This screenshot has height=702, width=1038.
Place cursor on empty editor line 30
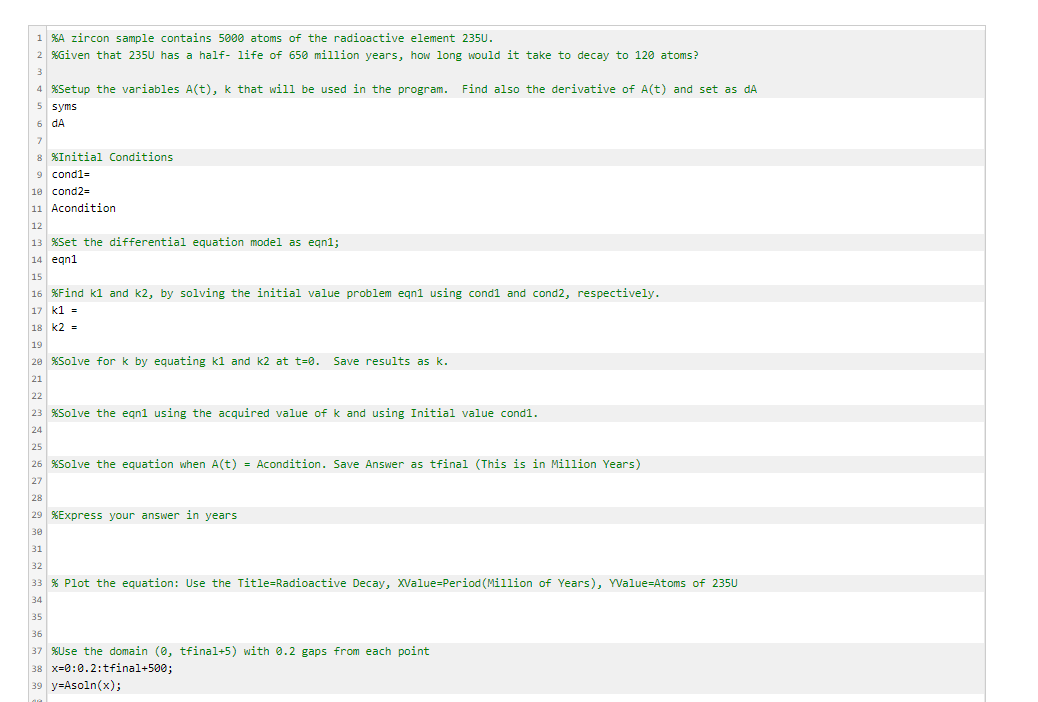[x=516, y=532]
